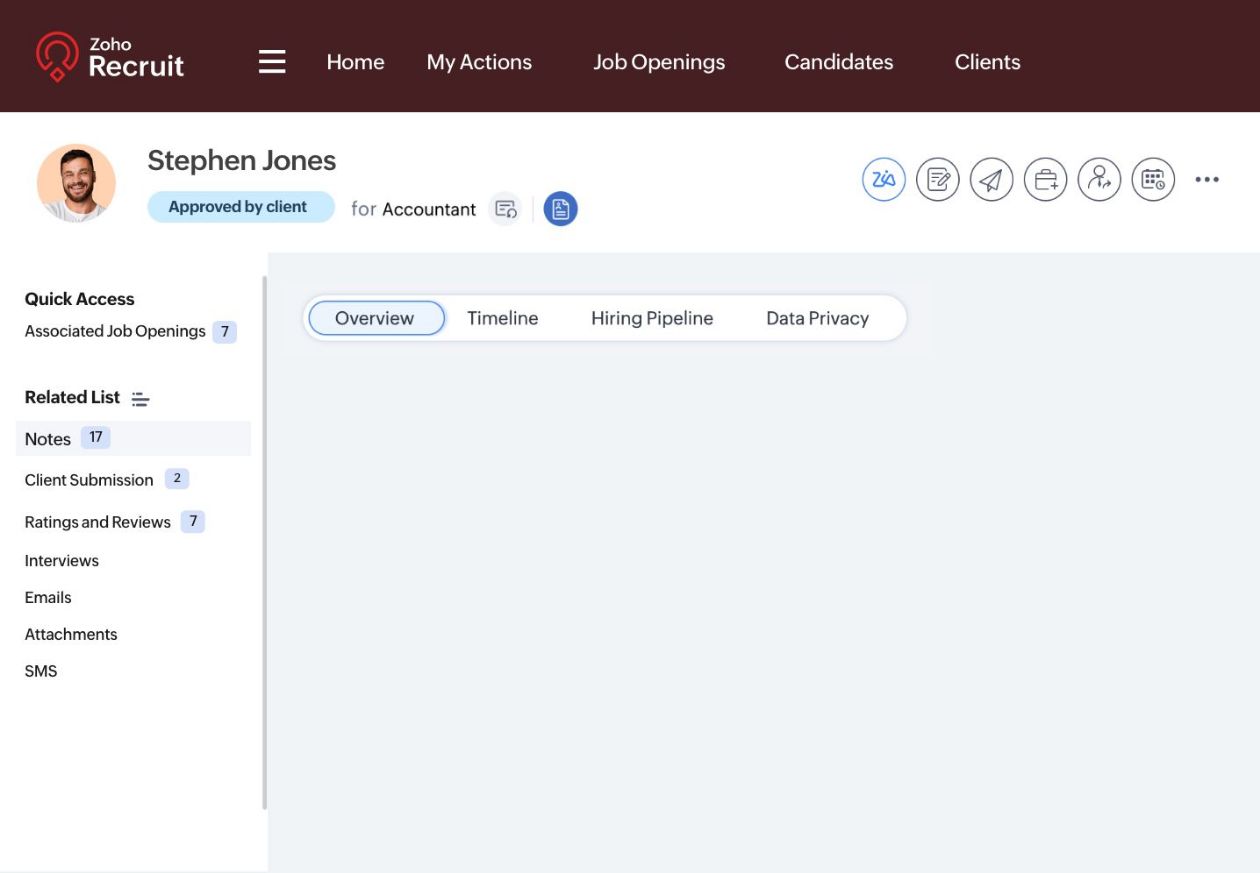
Task: Open the three-dot more actions menu
Action: 1207,180
